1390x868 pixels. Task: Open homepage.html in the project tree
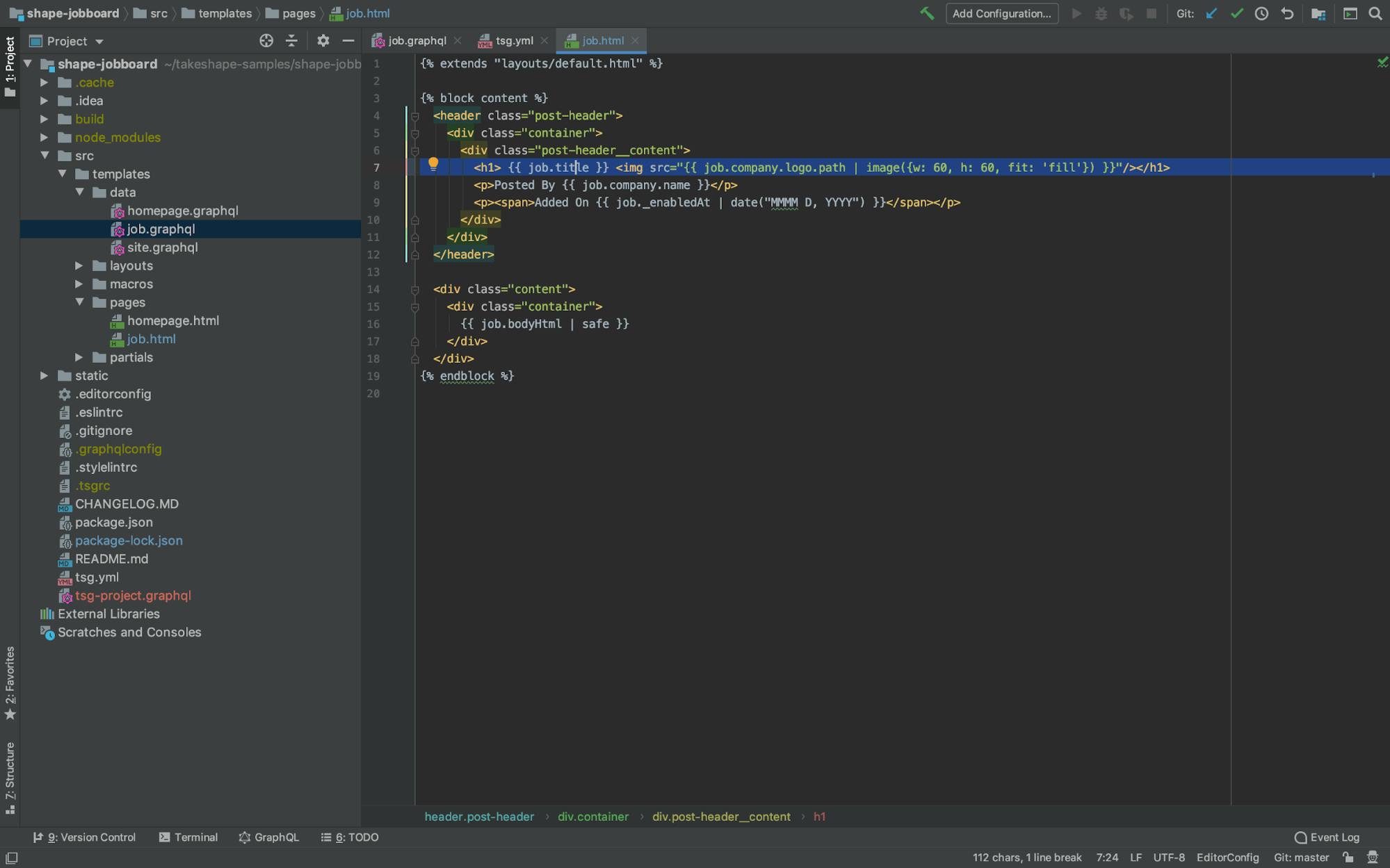[x=172, y=320]
